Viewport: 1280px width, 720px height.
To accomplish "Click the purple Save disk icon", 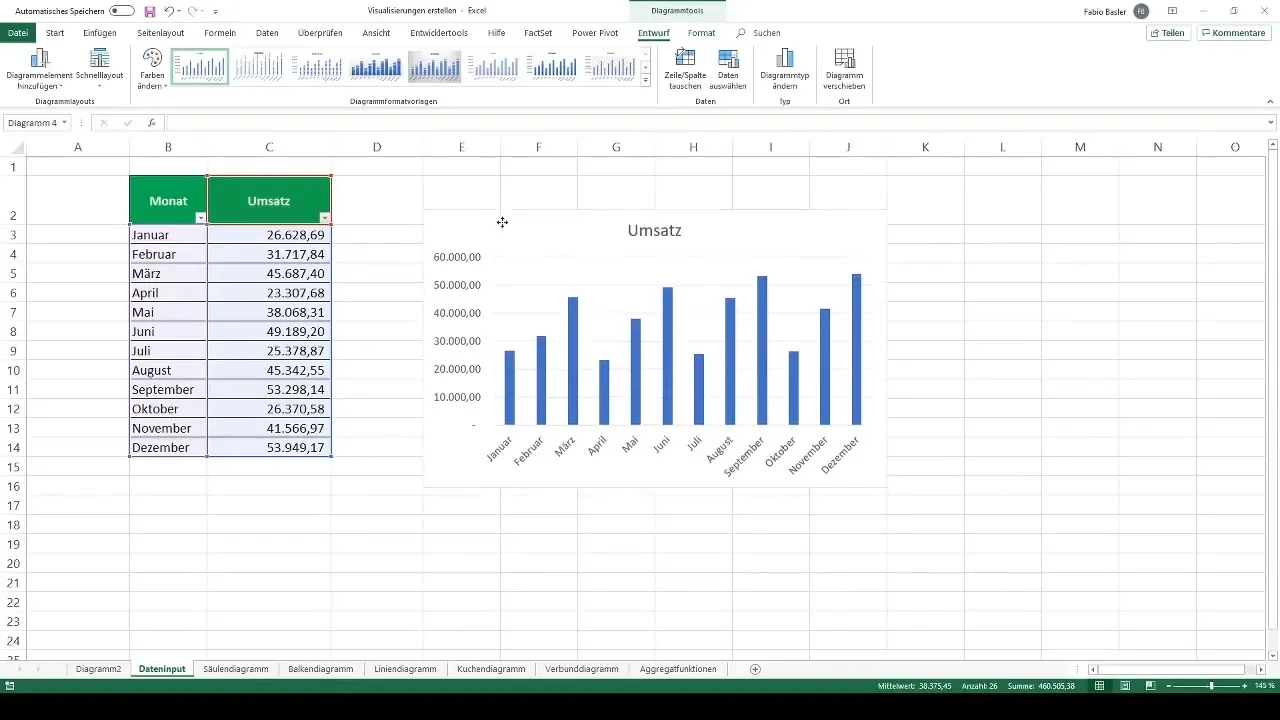I will 150,11.
